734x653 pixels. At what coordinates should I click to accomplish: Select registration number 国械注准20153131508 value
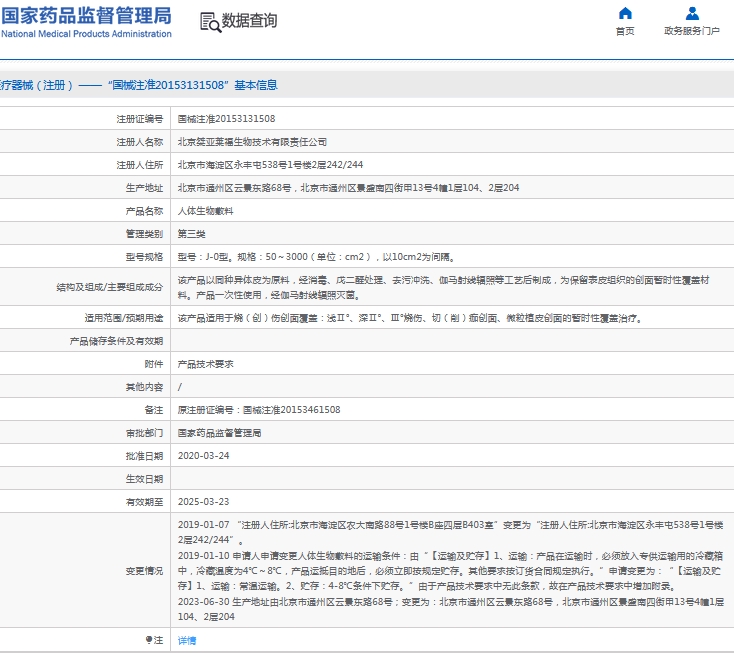click(227, 119)
